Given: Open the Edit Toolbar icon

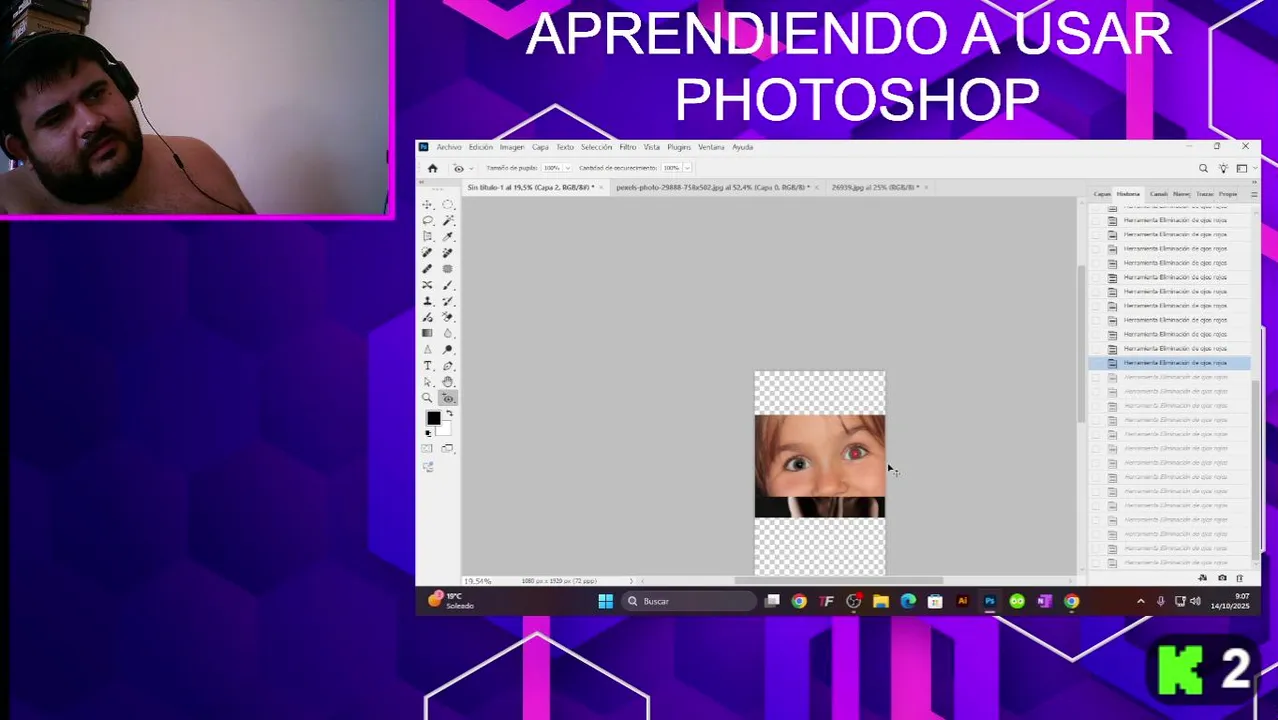Looking at the screenshot, I should [428, 466].
